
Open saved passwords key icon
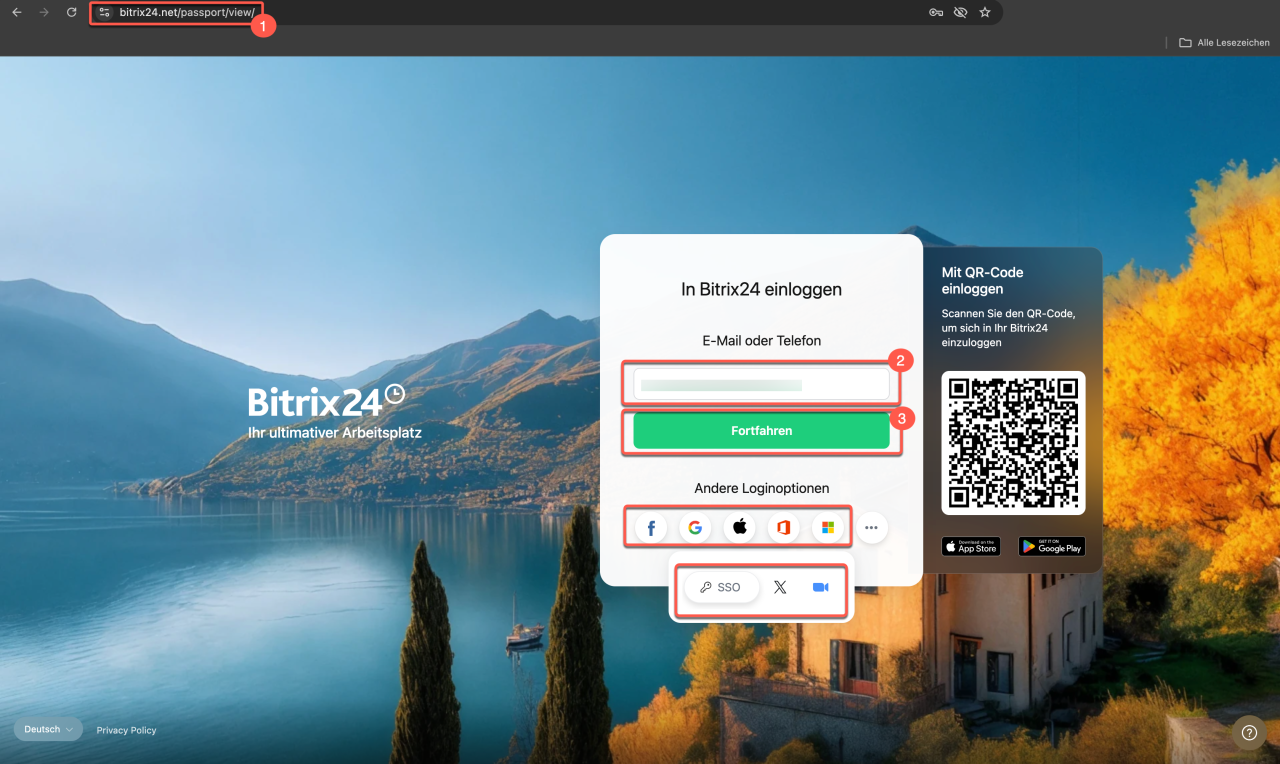click(936, 12)
